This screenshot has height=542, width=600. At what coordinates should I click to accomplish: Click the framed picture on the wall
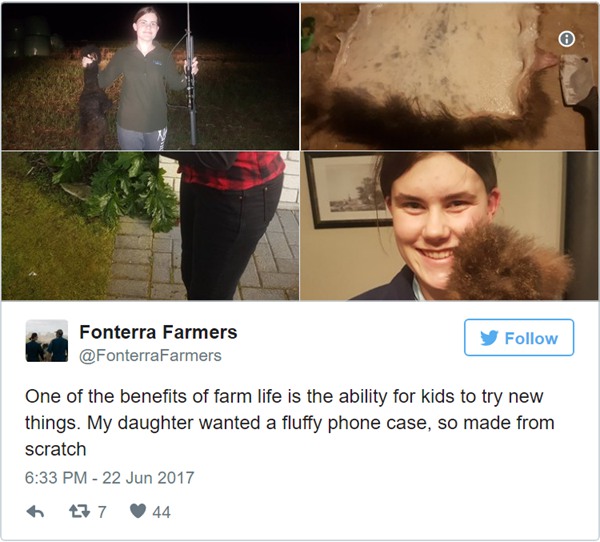coord(348,191)
